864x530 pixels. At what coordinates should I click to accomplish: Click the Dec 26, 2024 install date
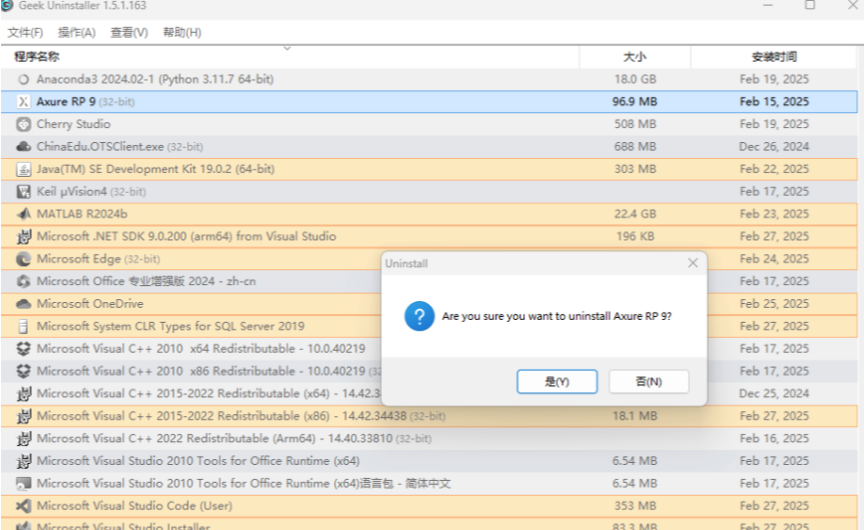(x=774, y=147)
